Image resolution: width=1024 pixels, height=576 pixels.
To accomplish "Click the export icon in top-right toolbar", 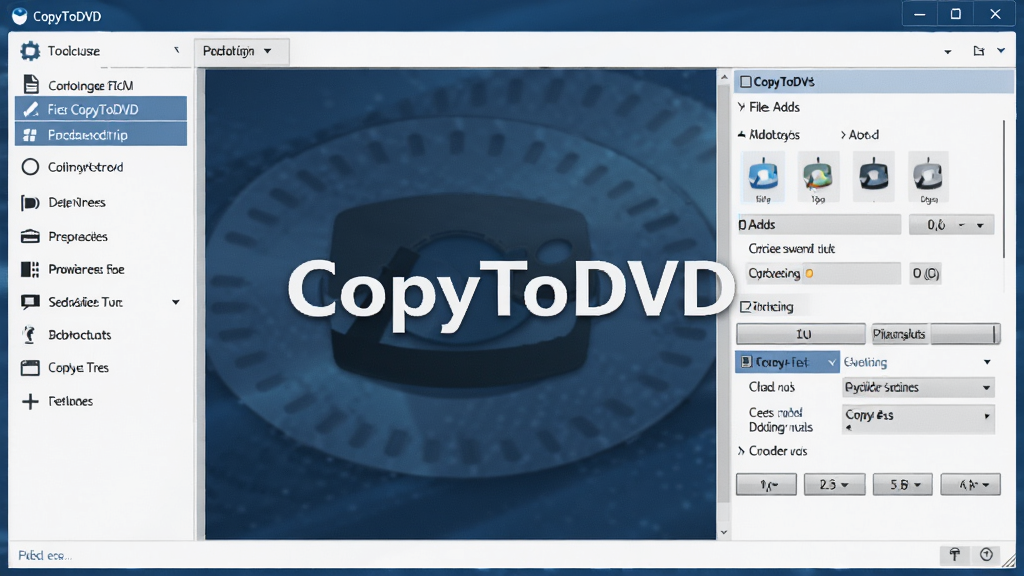I will tap(978, 51).
